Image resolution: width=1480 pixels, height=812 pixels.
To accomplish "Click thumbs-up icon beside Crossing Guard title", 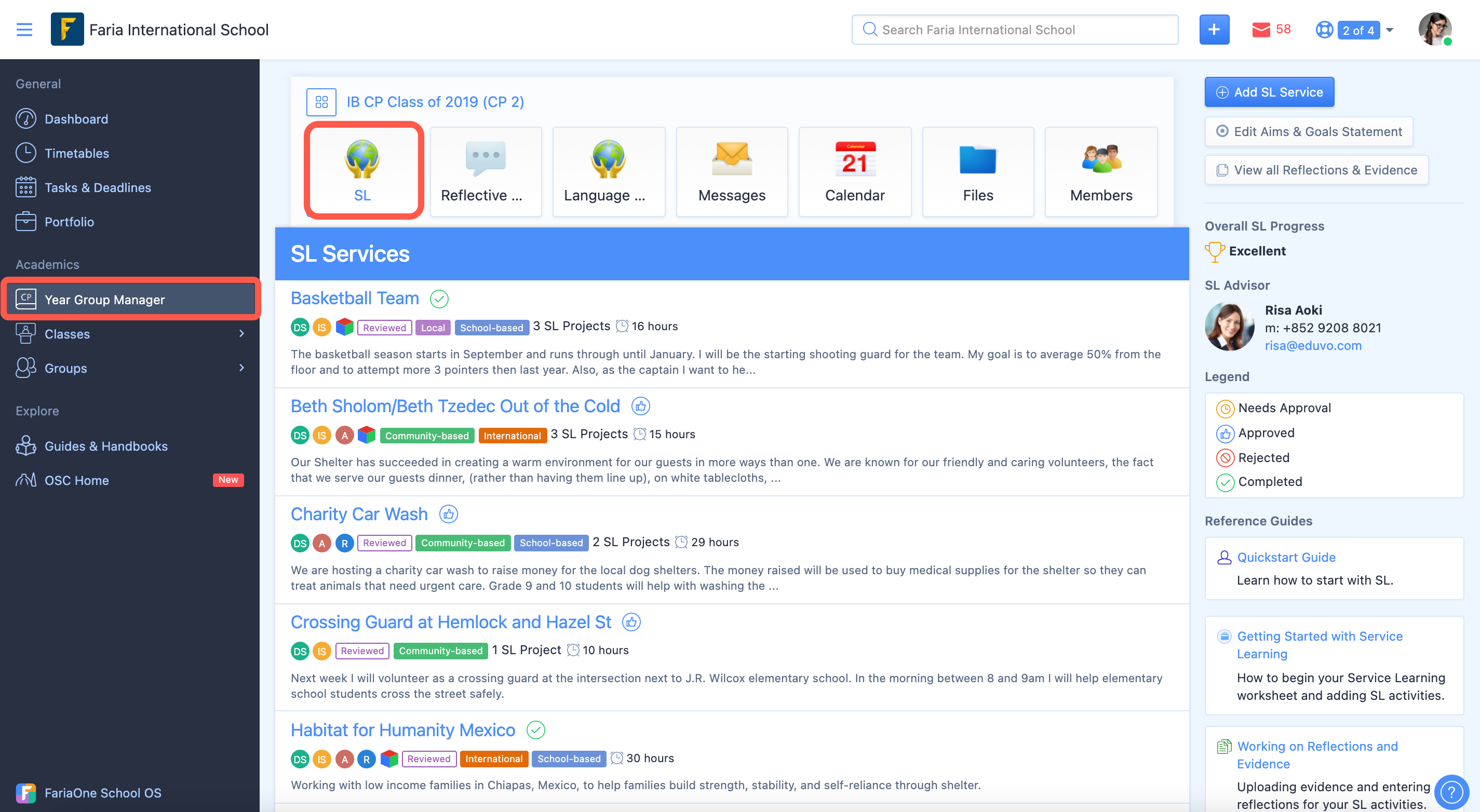I will click(631, 622).
